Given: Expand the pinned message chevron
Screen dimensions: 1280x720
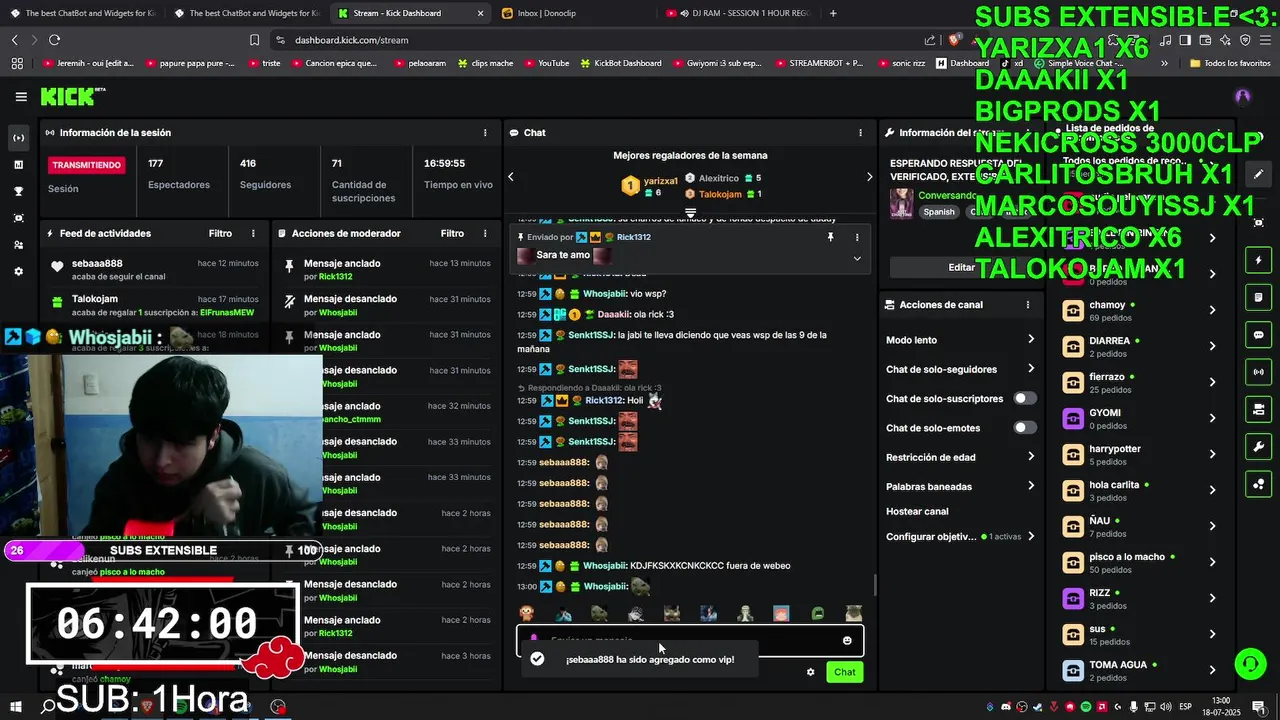Looking at the screenshot, I should coord(857,258).
